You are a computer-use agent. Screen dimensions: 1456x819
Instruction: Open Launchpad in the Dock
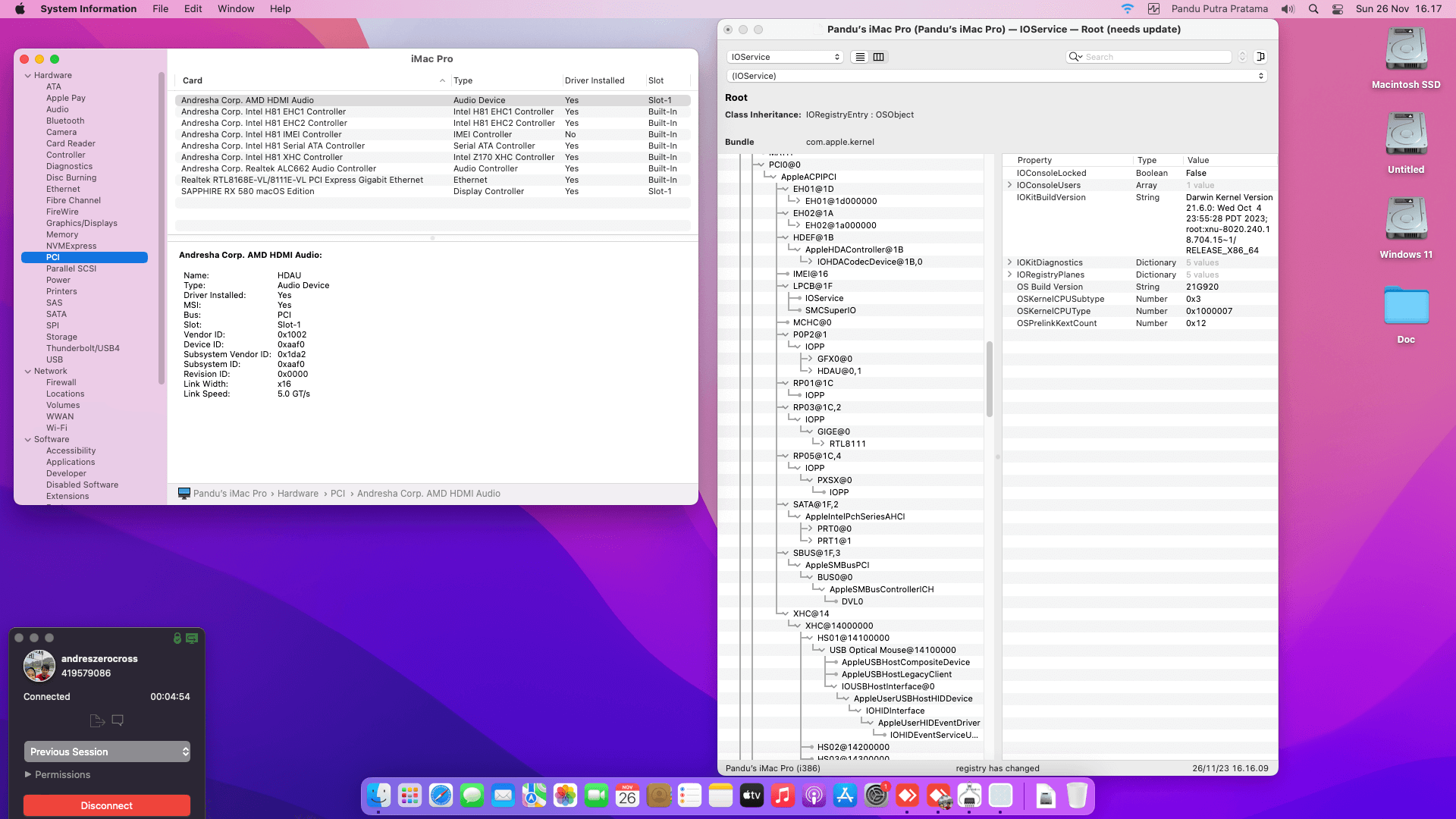pyautogui.click(x=409, y=795)
